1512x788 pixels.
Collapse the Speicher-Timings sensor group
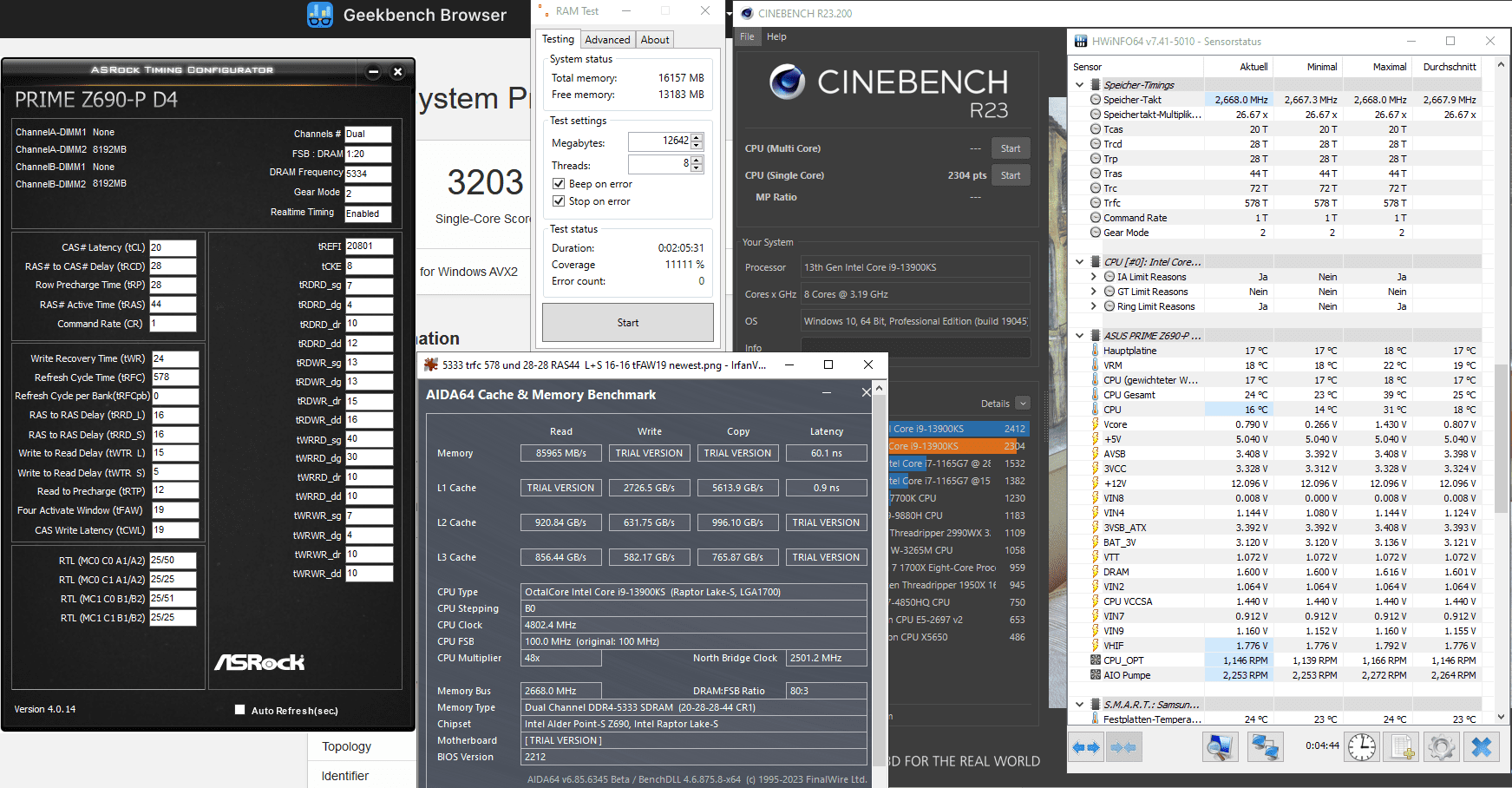[1079, 85]
